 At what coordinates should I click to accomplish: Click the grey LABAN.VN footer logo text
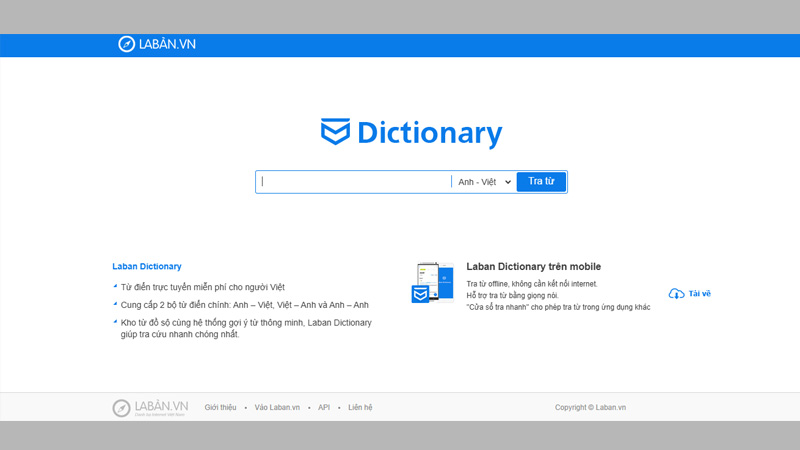(x=161, y=407)
